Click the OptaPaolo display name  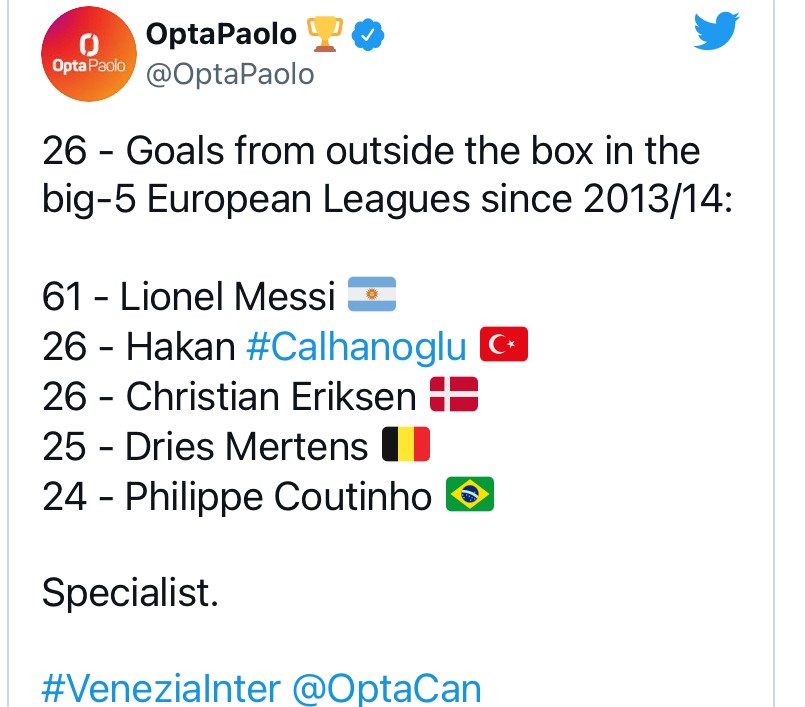[221, 35]
